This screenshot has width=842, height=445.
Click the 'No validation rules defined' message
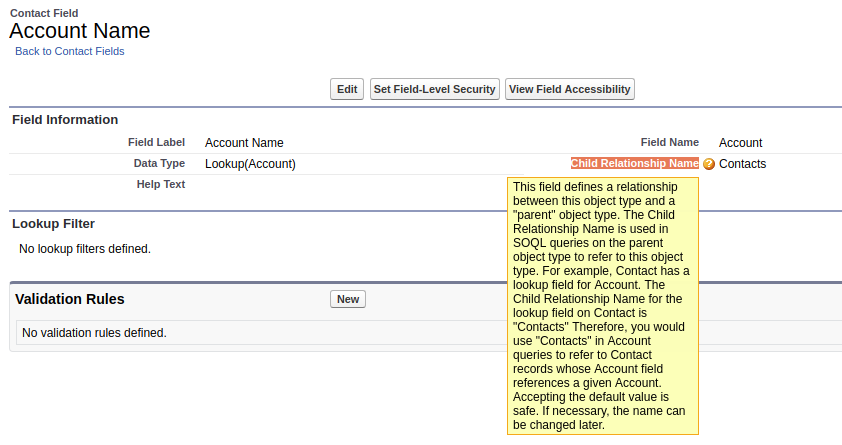pos(94,333)
